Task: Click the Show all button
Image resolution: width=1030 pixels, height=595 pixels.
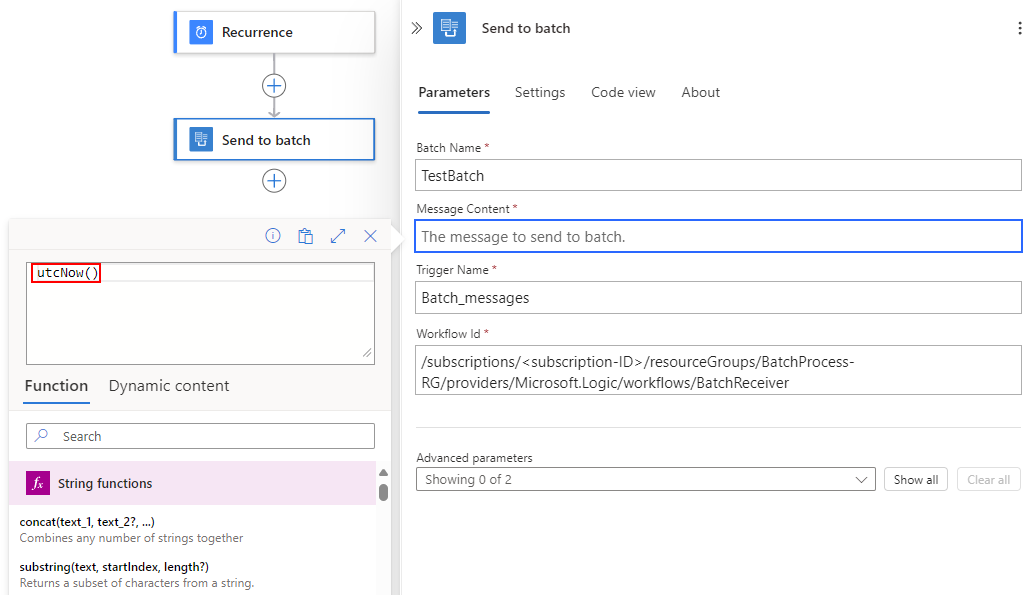Action: pos(915,479)
